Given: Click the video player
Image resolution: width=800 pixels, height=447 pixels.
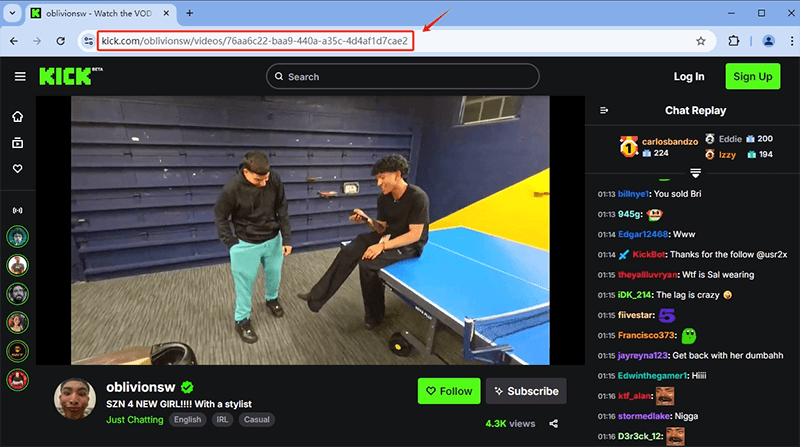Looking at the screenshot, I should pos(310,230).
